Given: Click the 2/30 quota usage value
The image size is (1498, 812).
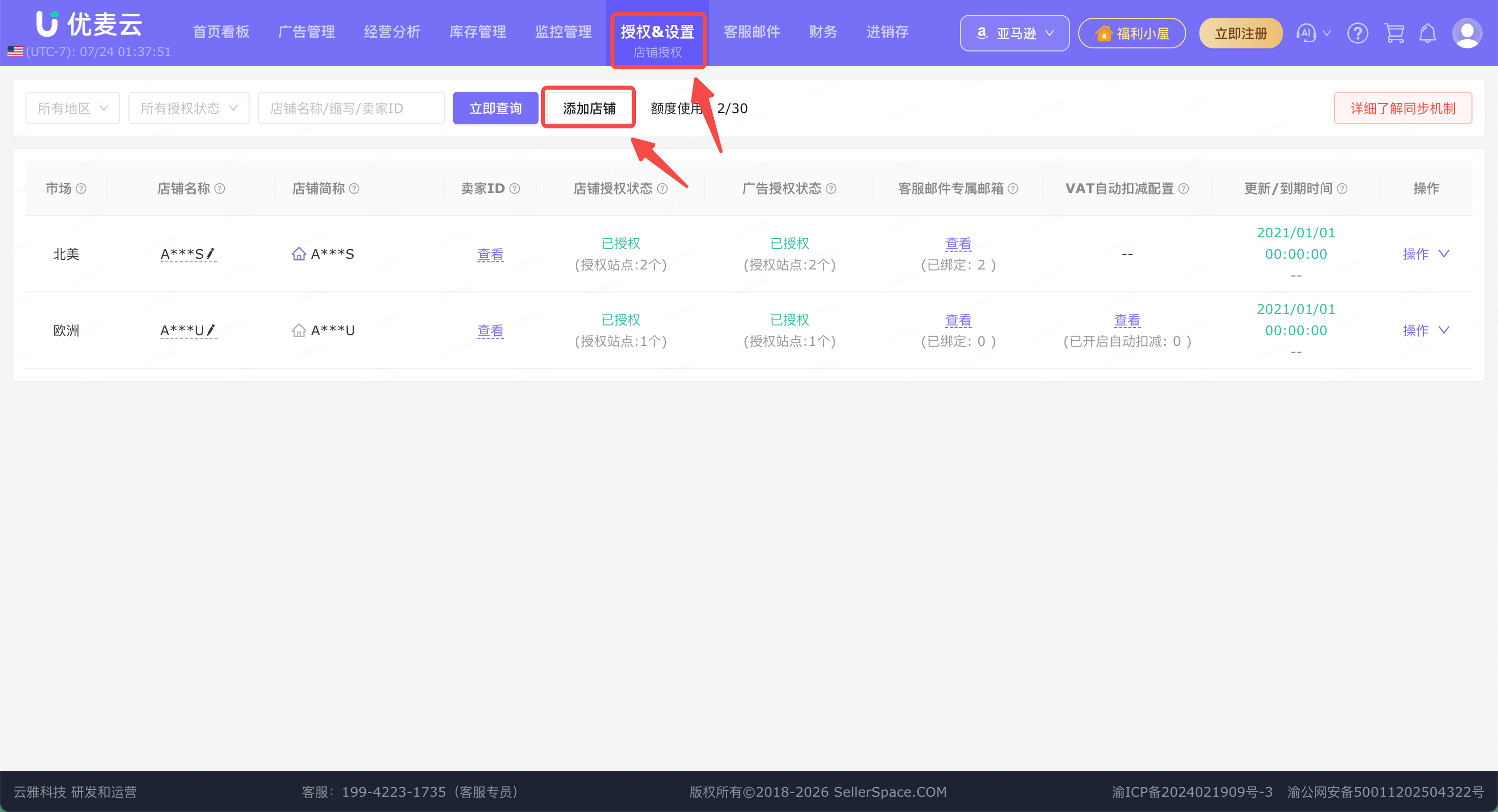Looking at the screenshot, I should point(732,108).
